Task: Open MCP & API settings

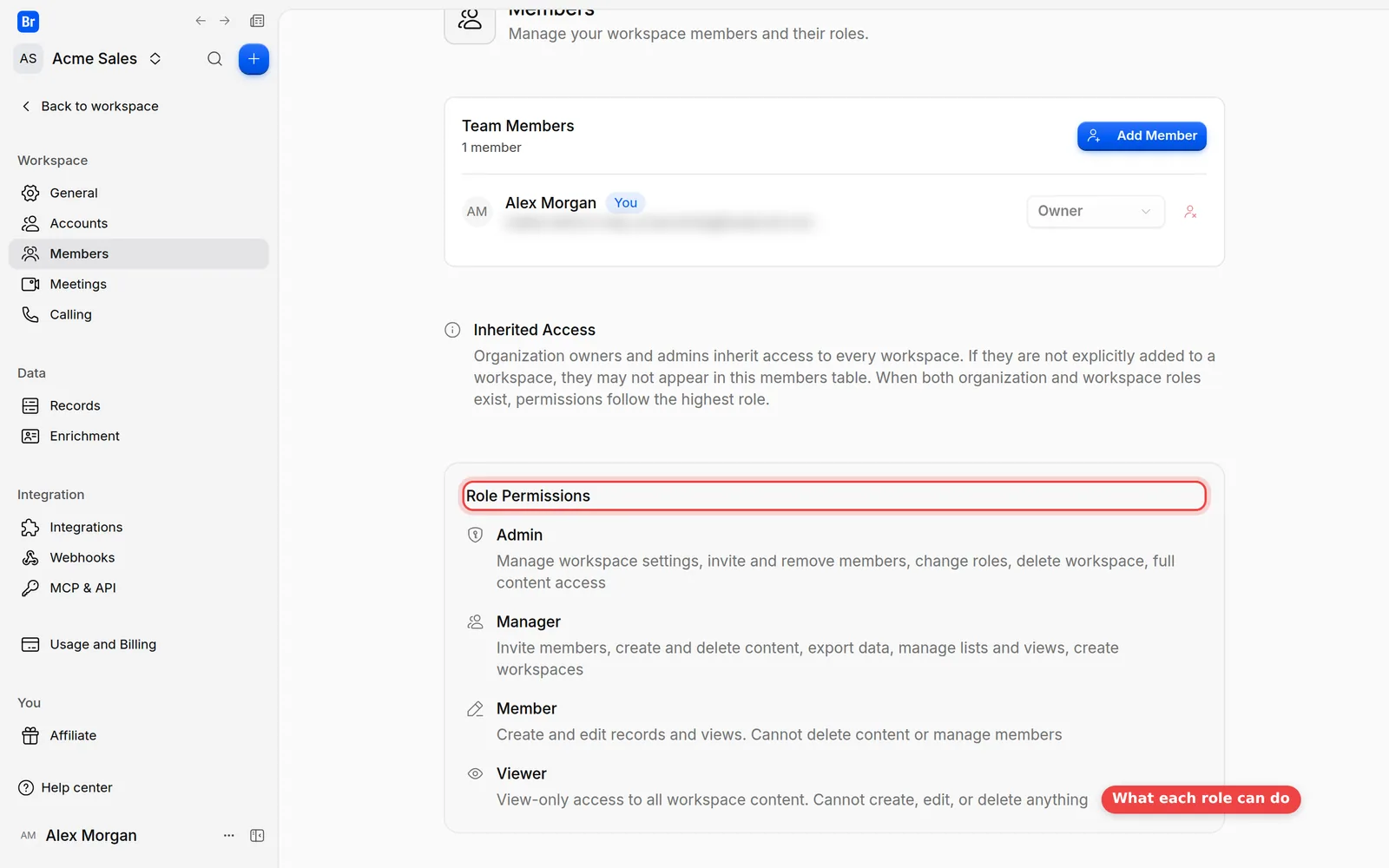Action: pos(139,588)
